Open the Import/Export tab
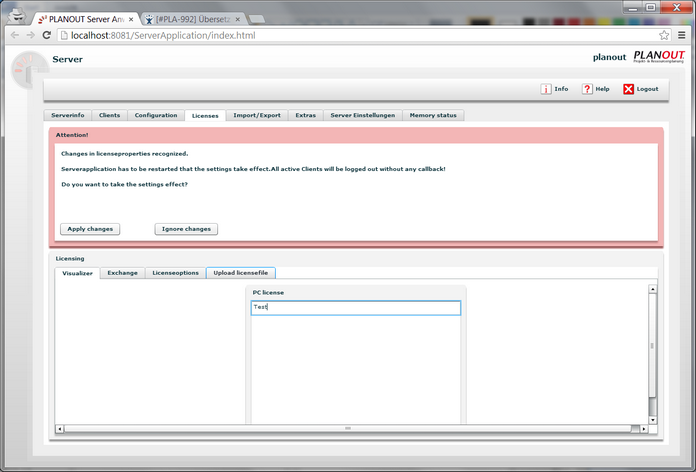Image resolution: width=696 pixels, height=472 pixels. 257,115
